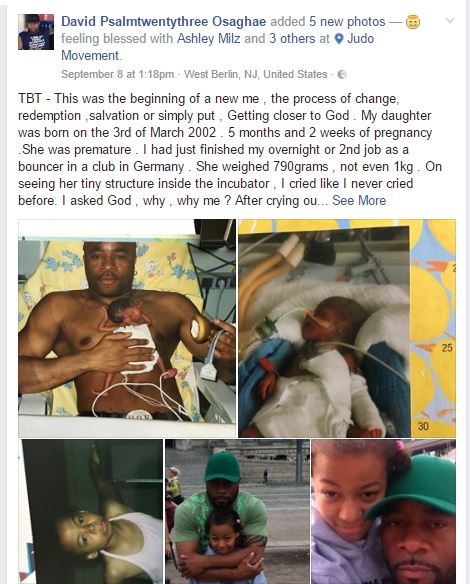Show the 3 others tagged
This screenshot has height=584, width=470.
pos(292,39)
